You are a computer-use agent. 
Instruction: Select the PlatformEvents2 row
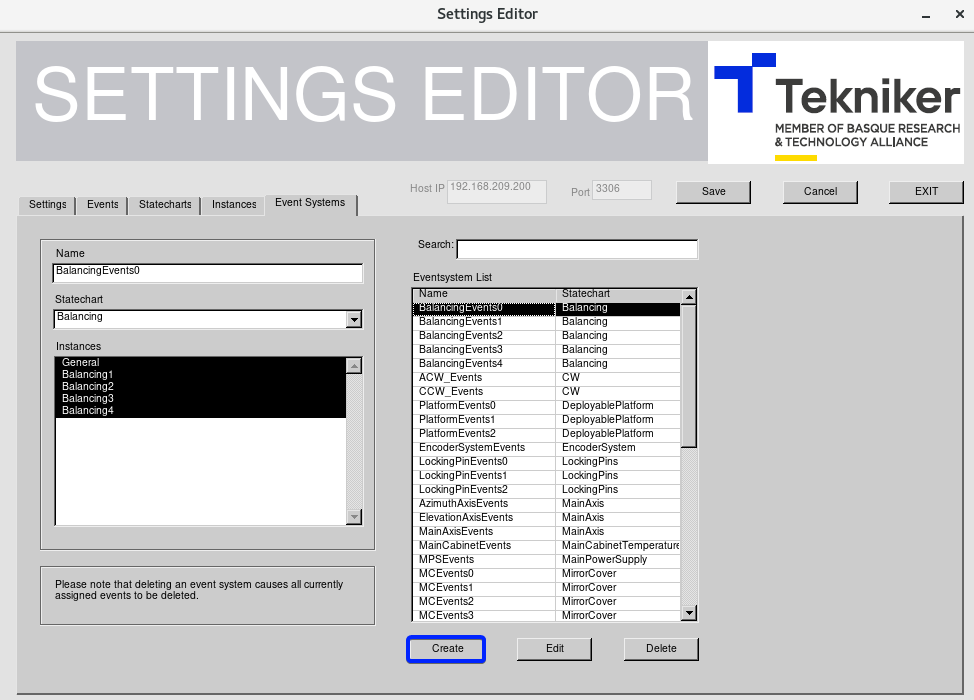pyautogui.click(x=547, y=434)
